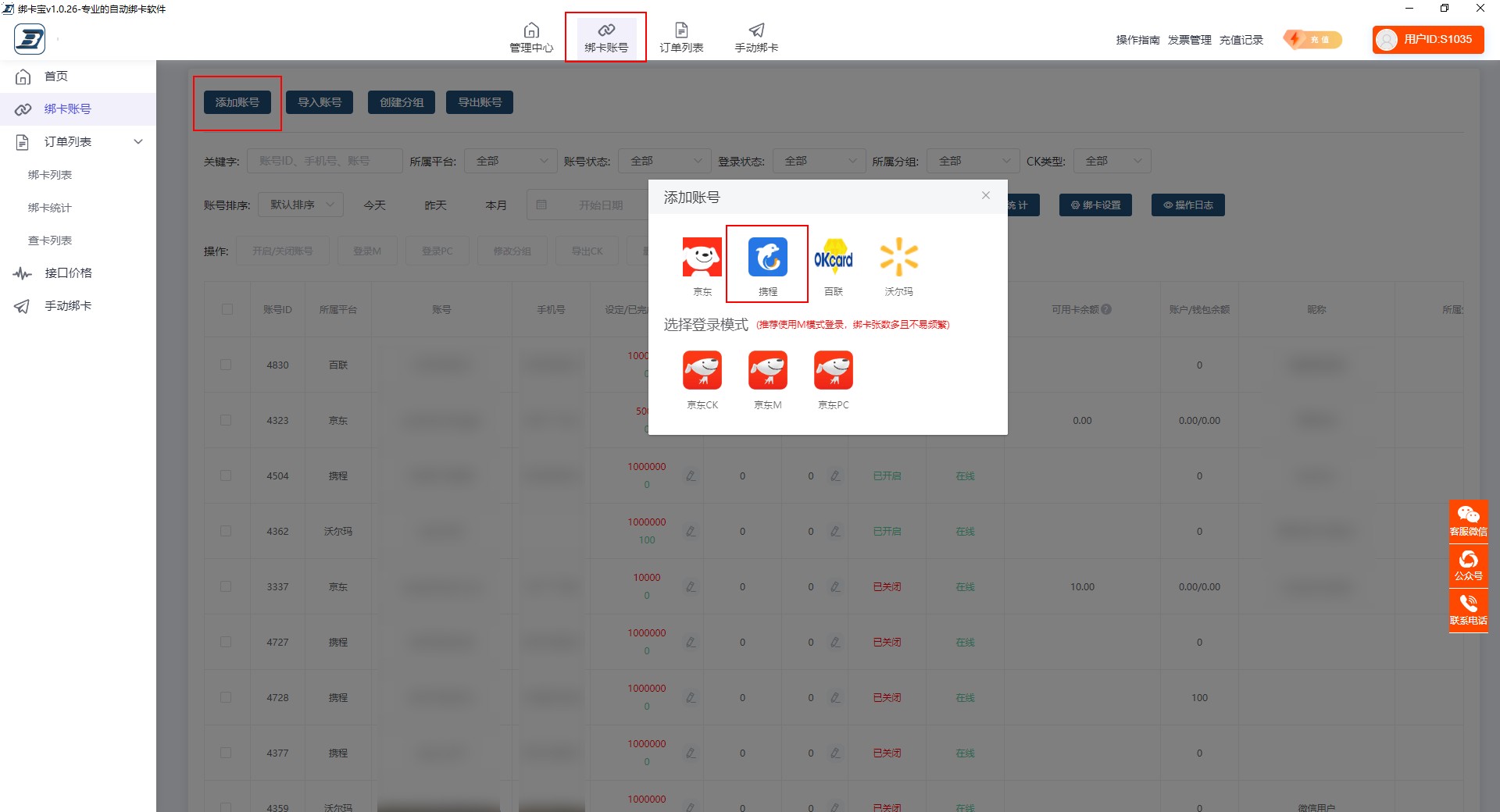Viewport: 1500px width, 812px height.
Task: Open 管理中心 in top navigation
Action: [x=531, y=37]
